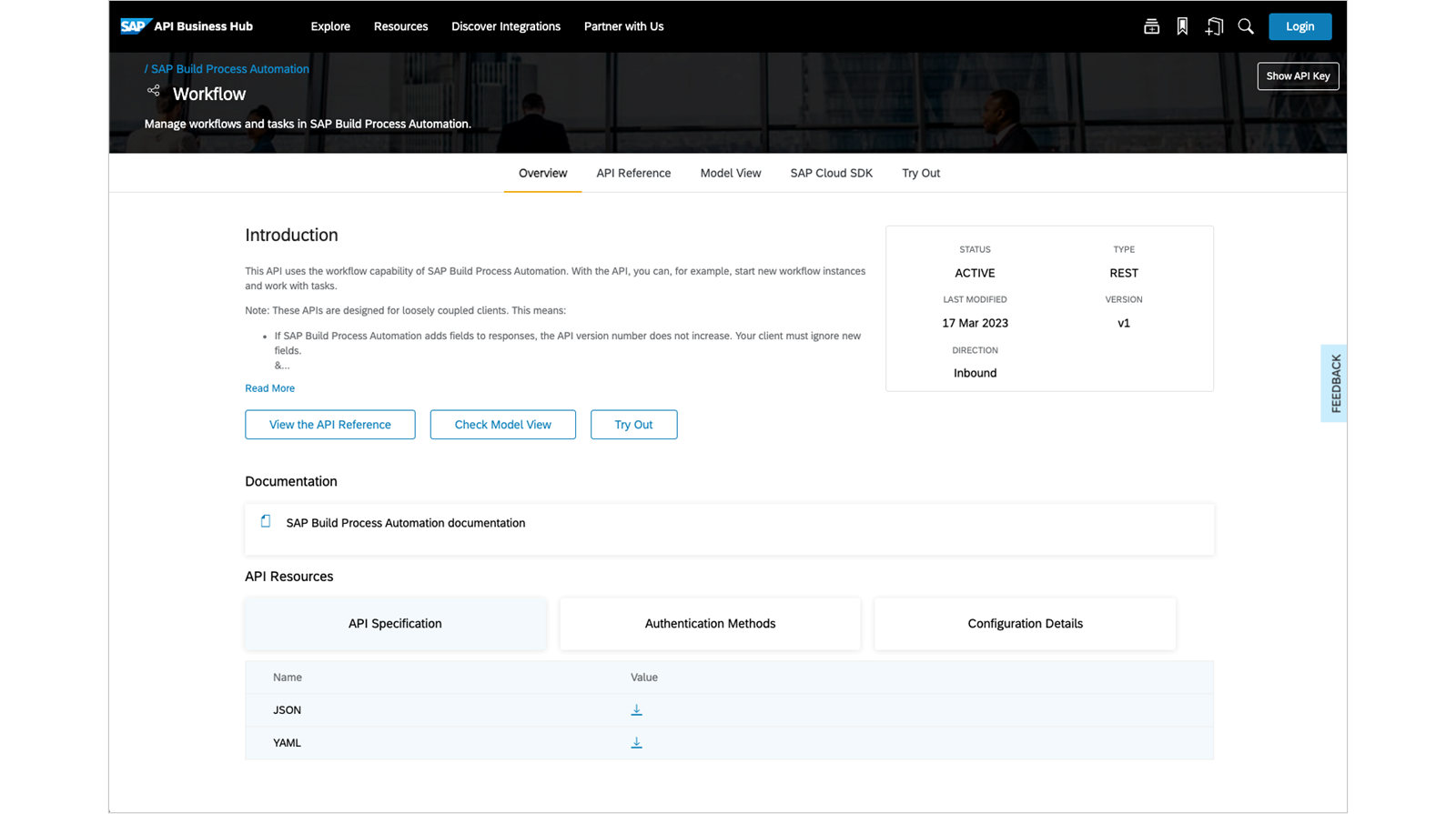Image resolution: width=1456 pixels, height=814 pixels.
Task: Select the Authentication Methods section
Action: pyautogui.click(x=710, y=623)
